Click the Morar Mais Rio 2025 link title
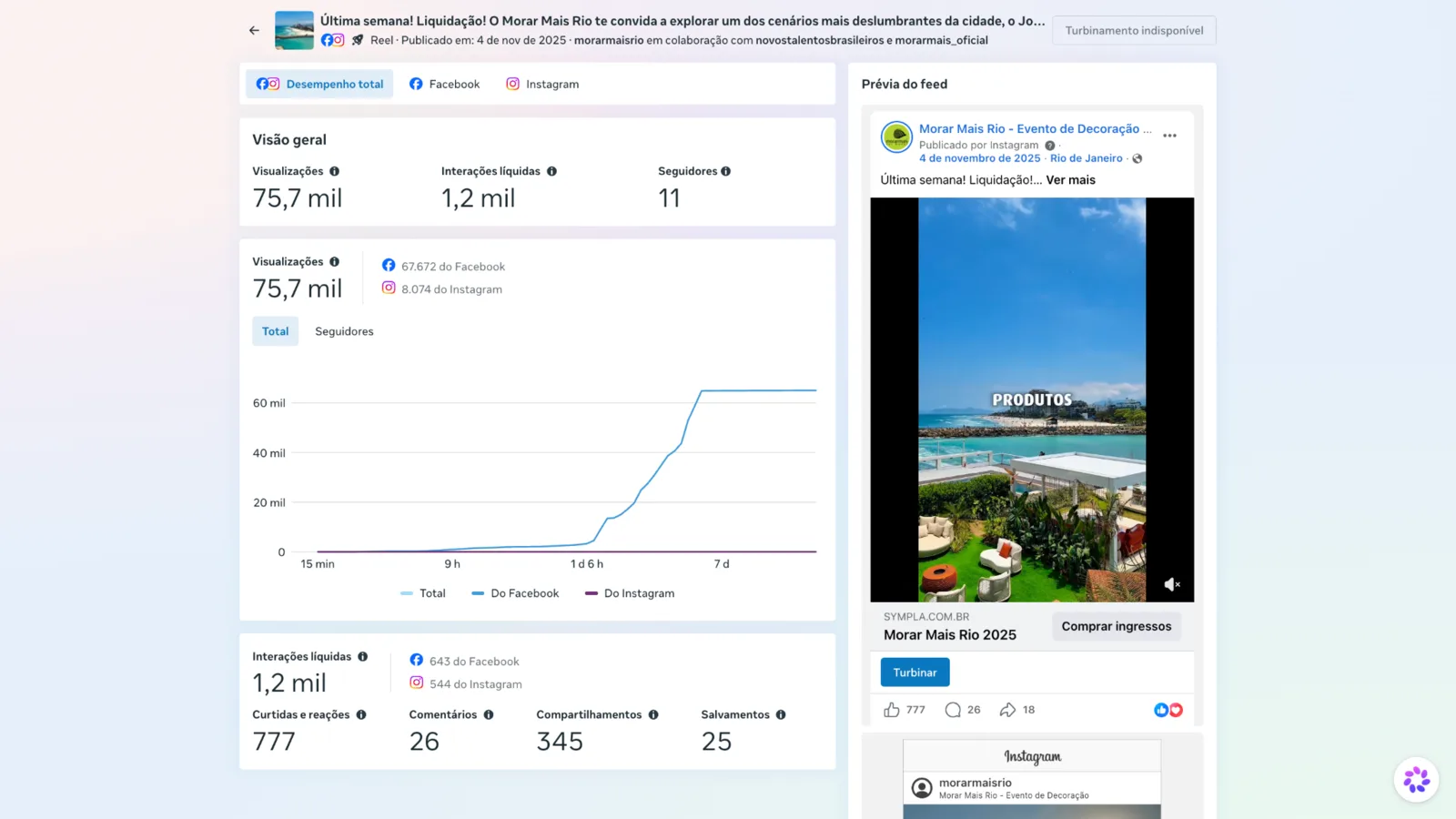1456x819 pixels. pyautogui.click(x=950, y=635)
